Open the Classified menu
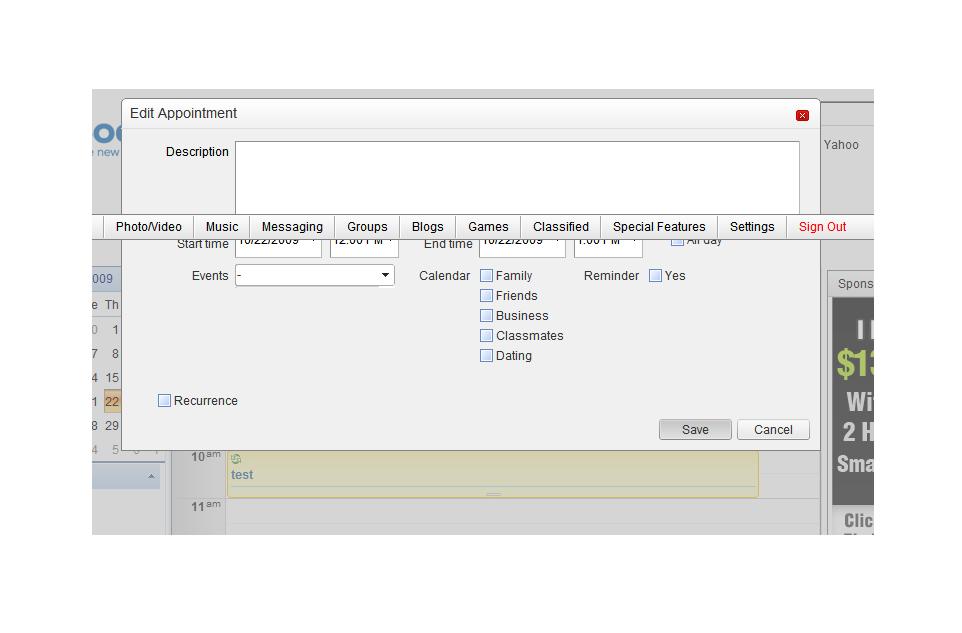This screenshot has height=633, width=962. click(x=561, y=227)
